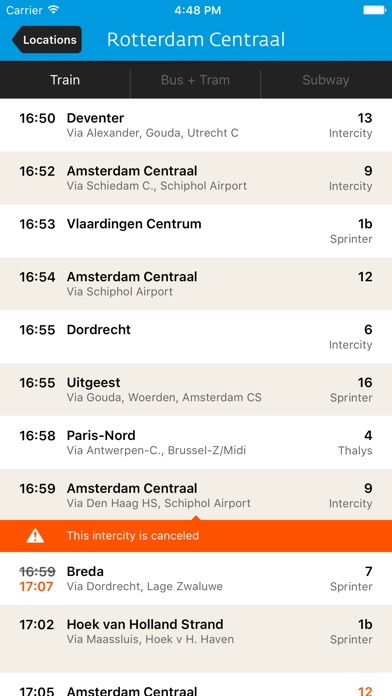Go back using the Locations button
The height and width of the screenshot is (696, 392).
pos(47,40)
